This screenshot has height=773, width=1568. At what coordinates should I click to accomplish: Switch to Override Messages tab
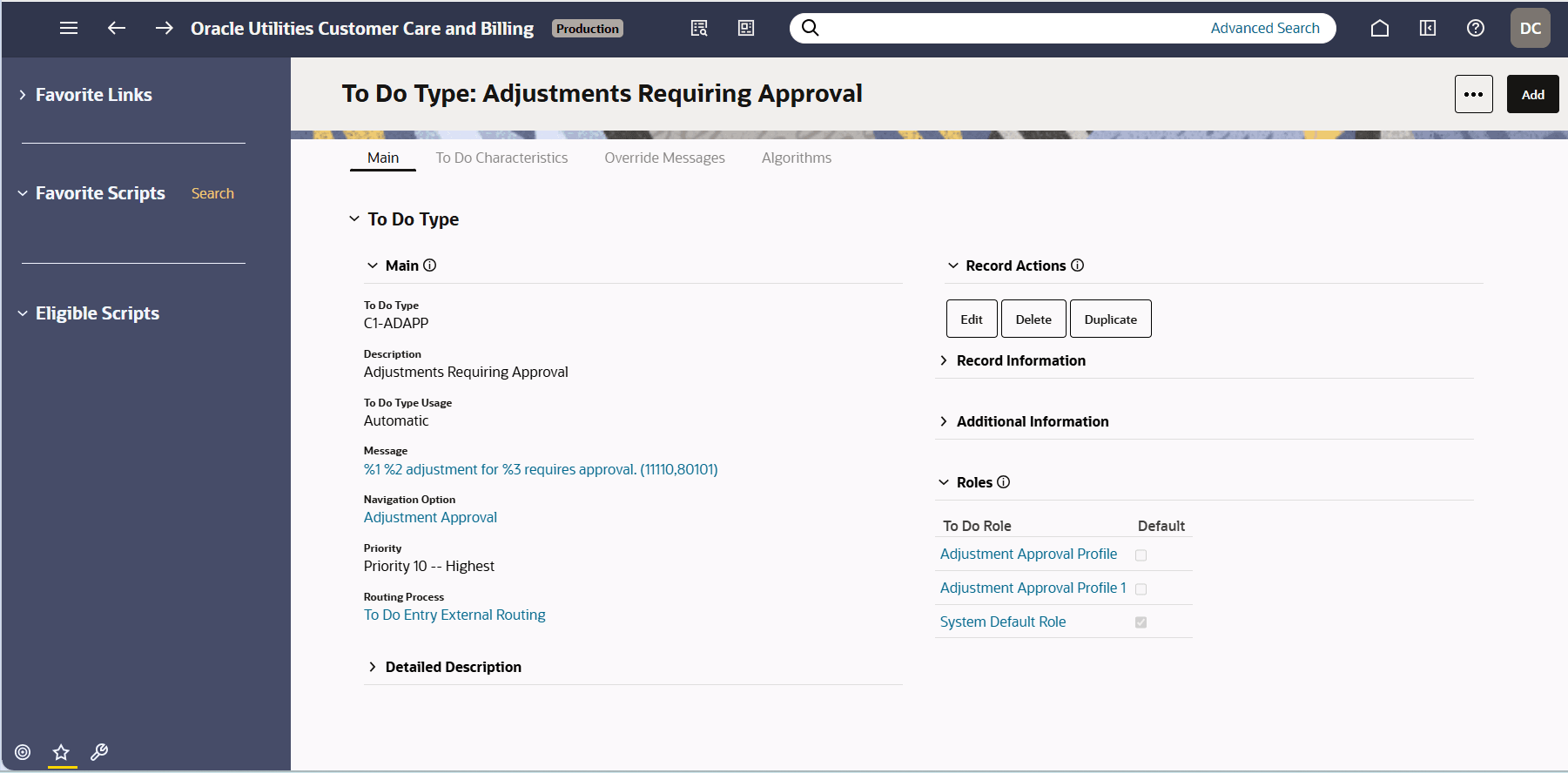tap(664, 158)
